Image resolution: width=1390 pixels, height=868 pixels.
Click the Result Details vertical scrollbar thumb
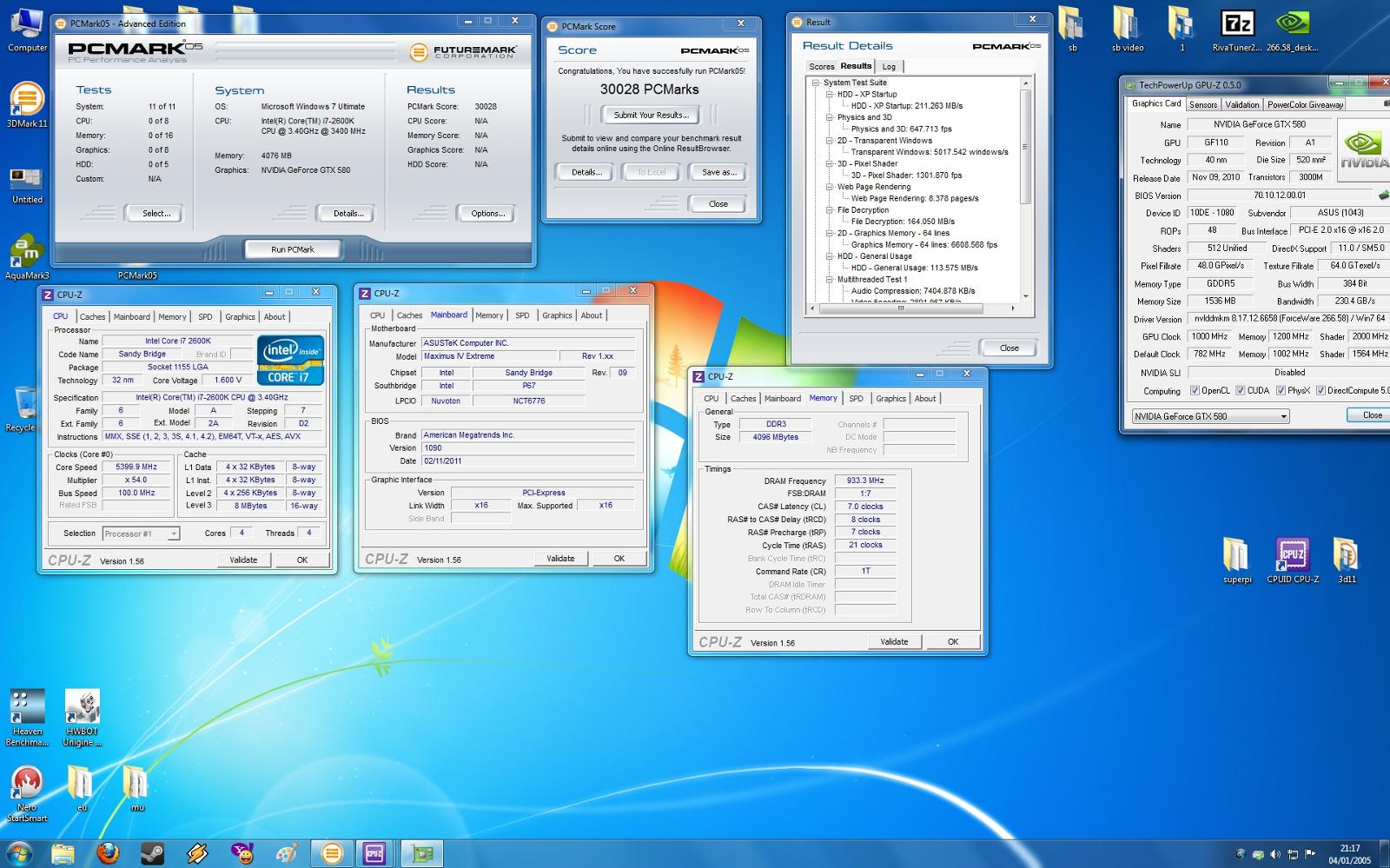tap(1025, 146)
